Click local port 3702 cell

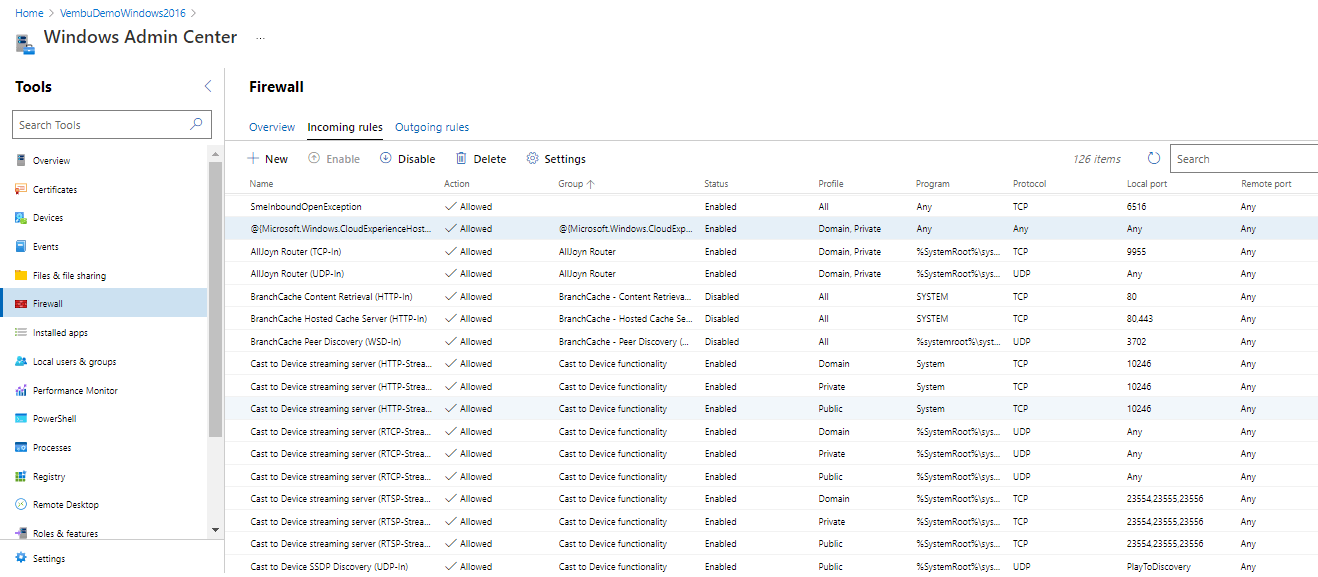coord(1137,342)
